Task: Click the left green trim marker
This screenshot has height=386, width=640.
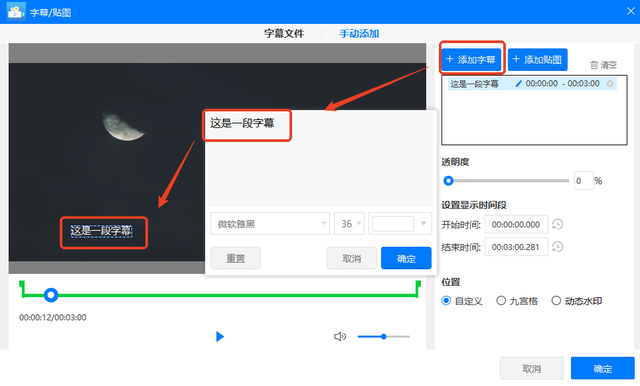Action: (22, 289)
